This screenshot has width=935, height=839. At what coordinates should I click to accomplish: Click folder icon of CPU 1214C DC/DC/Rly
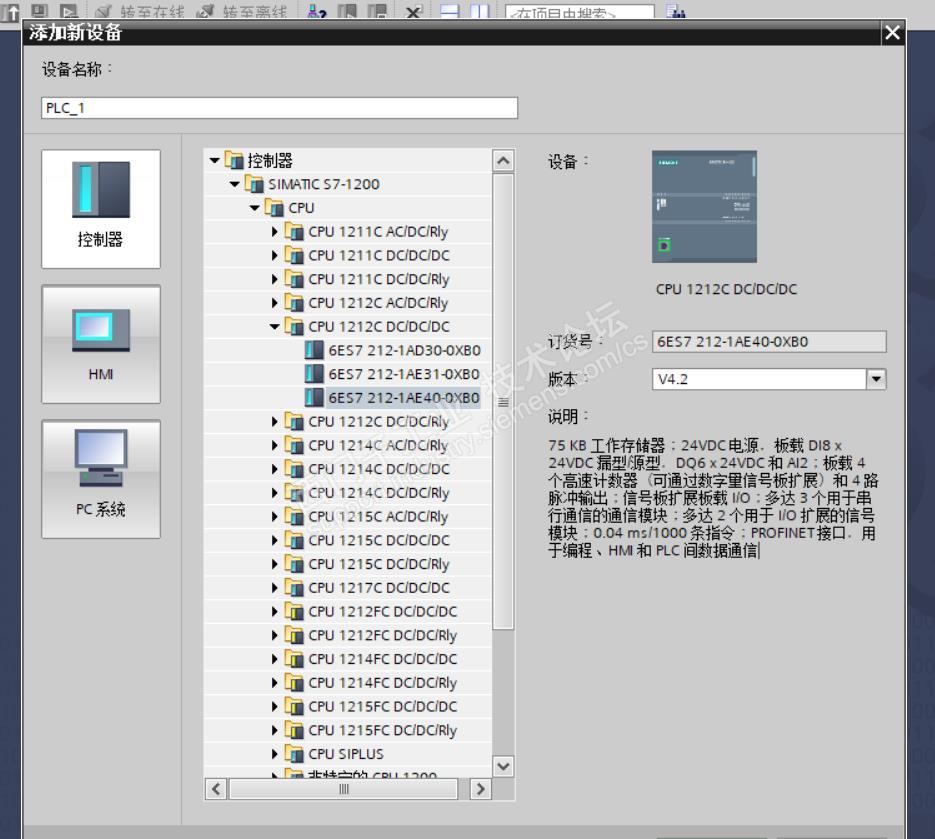point(294,493)
